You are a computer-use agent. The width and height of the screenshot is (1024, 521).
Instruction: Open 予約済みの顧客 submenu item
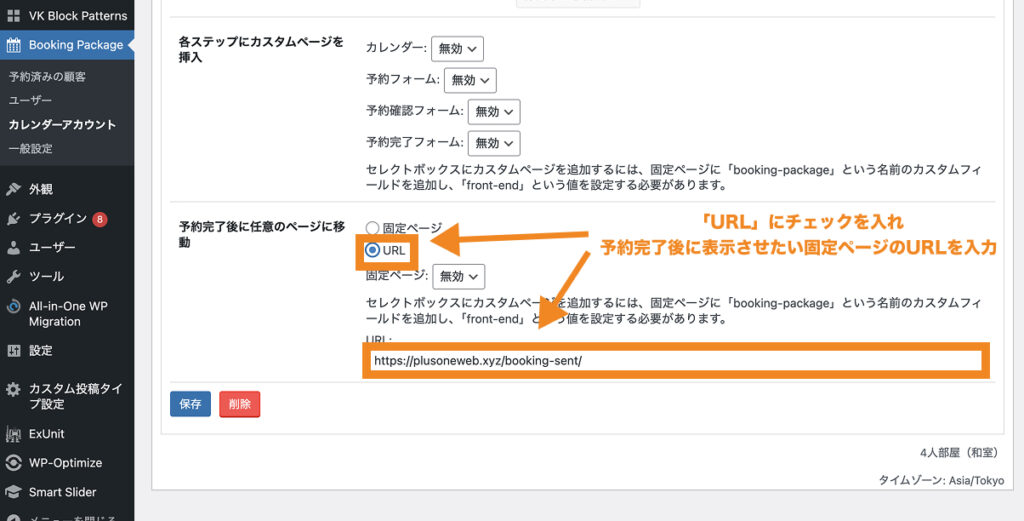click(x=47, y=77)
